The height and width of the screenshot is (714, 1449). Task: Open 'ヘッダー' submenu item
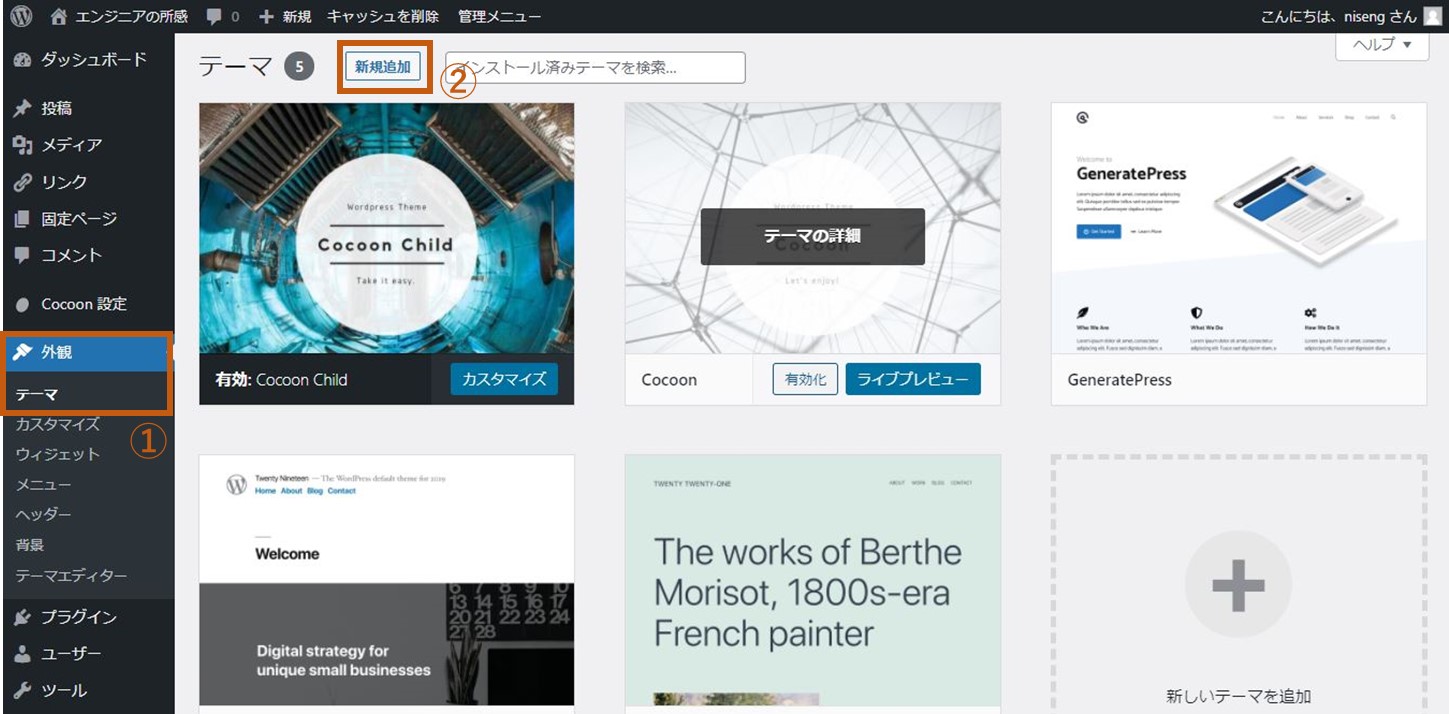click(43, 515)
